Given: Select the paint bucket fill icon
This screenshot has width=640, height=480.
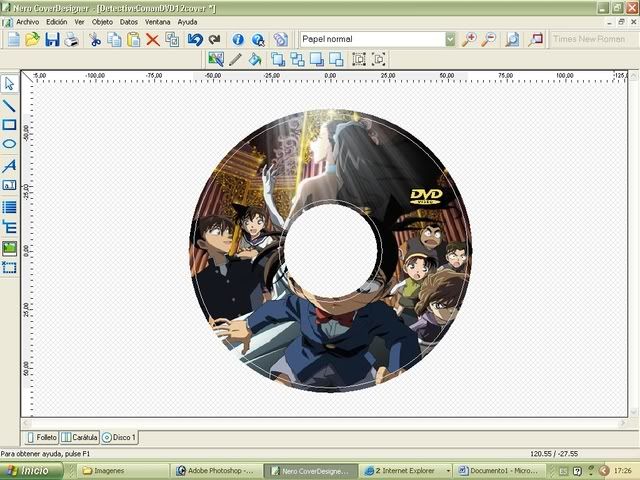Looking at the screenshot, I should pyautogui.click(x=255, y=59).
